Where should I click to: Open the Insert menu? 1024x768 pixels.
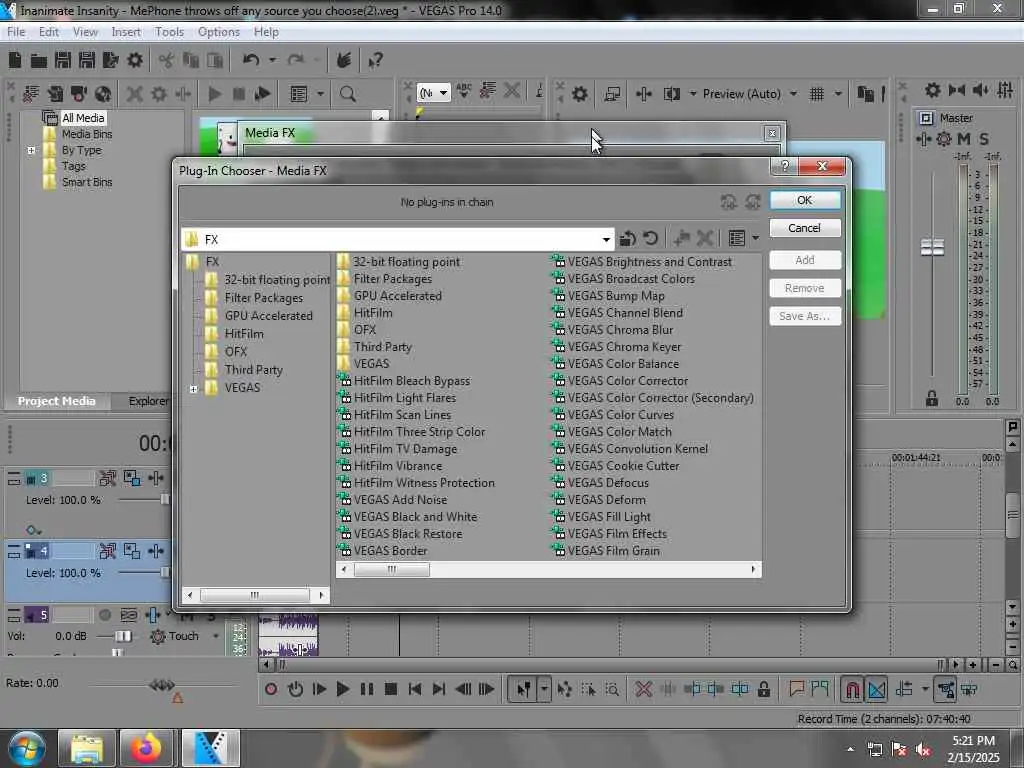coord(126,32)
